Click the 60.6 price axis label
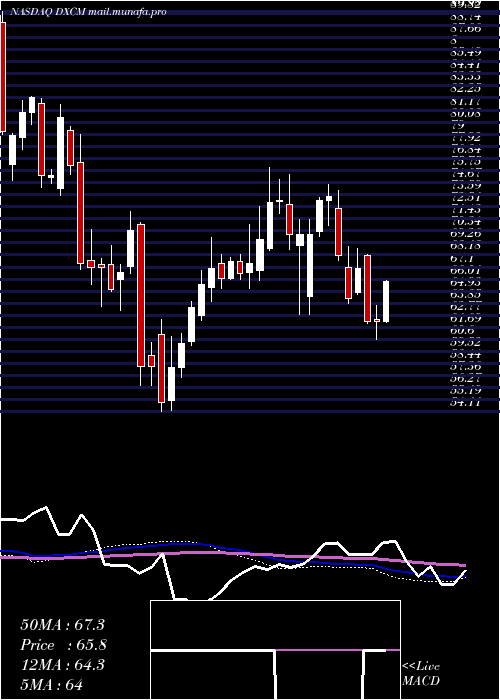Image resolution: width=500 pixels, height=700 pixels. click(462, 330)
